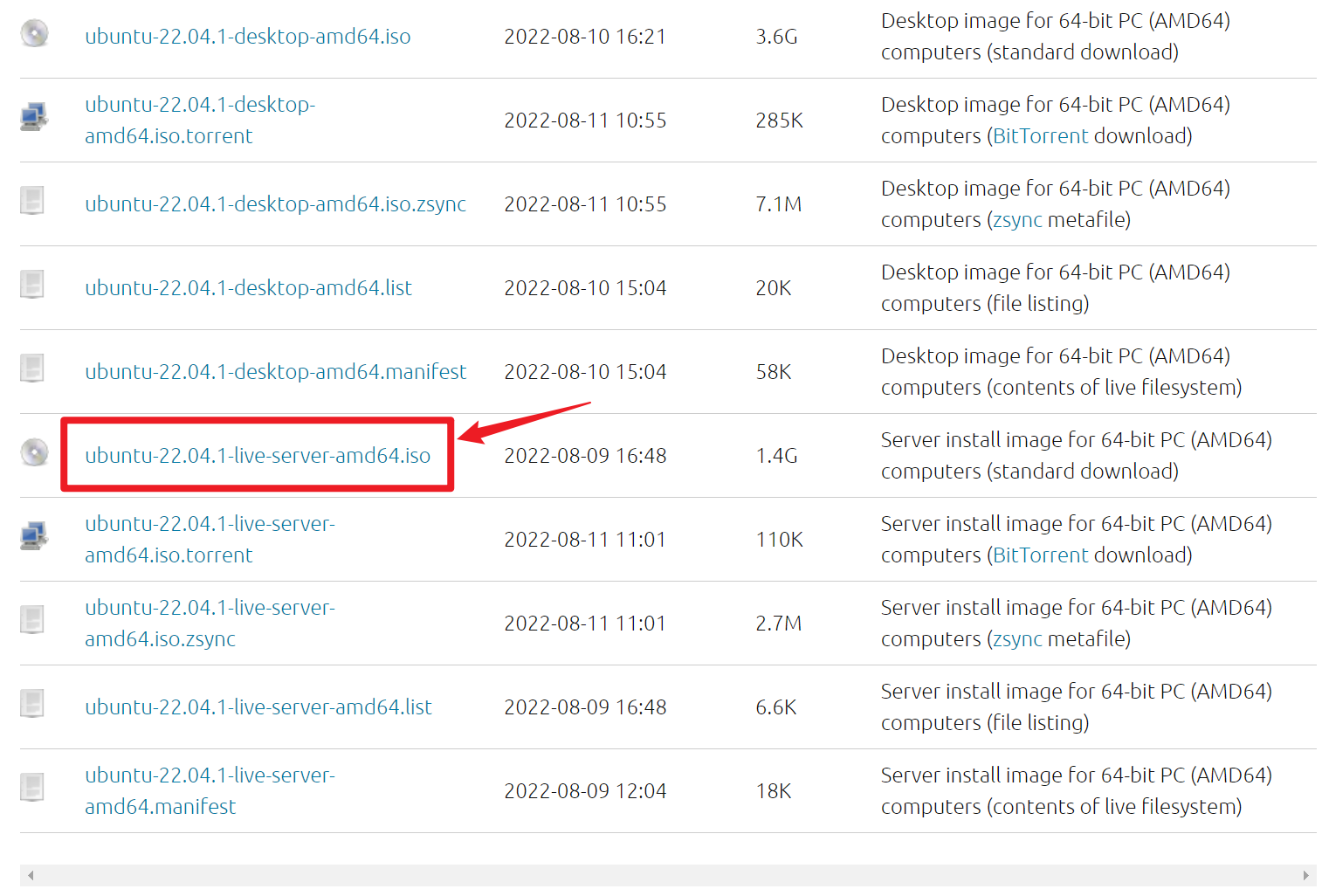1322x896 pixels.
Task: Download ubuntu-22.04.1-desktop-amd64.iso
Action: coord(248,37)
